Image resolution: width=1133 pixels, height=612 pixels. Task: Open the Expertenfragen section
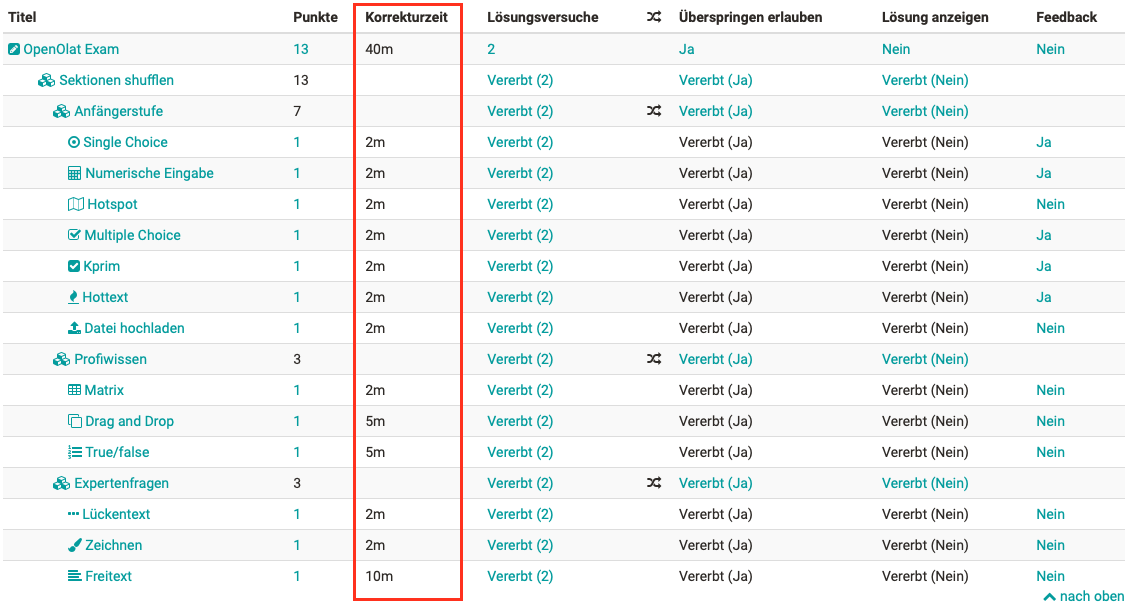[121, 483]
